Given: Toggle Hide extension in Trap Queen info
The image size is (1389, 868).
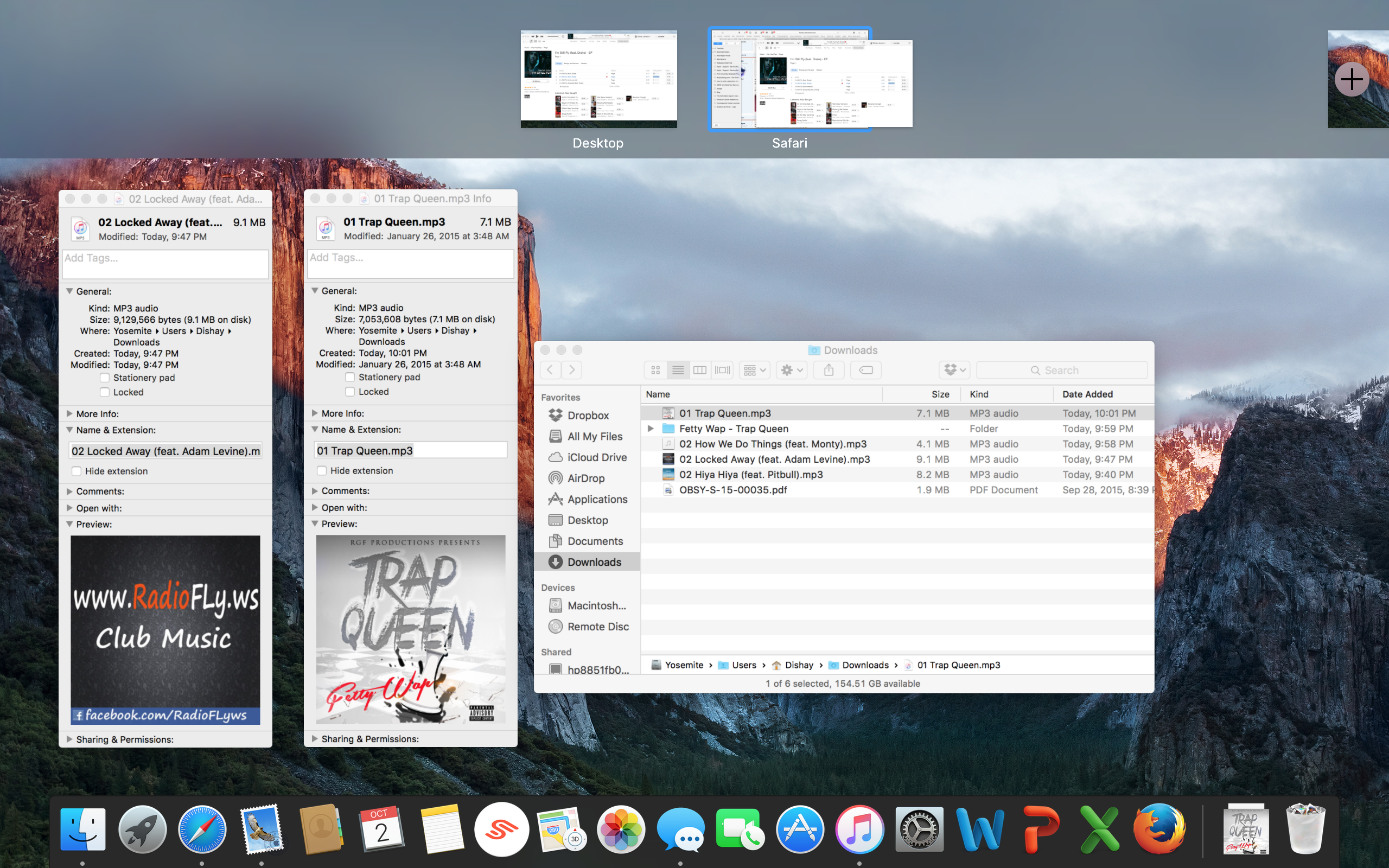Looking at the screenshot, I should [x=321, y=471].
